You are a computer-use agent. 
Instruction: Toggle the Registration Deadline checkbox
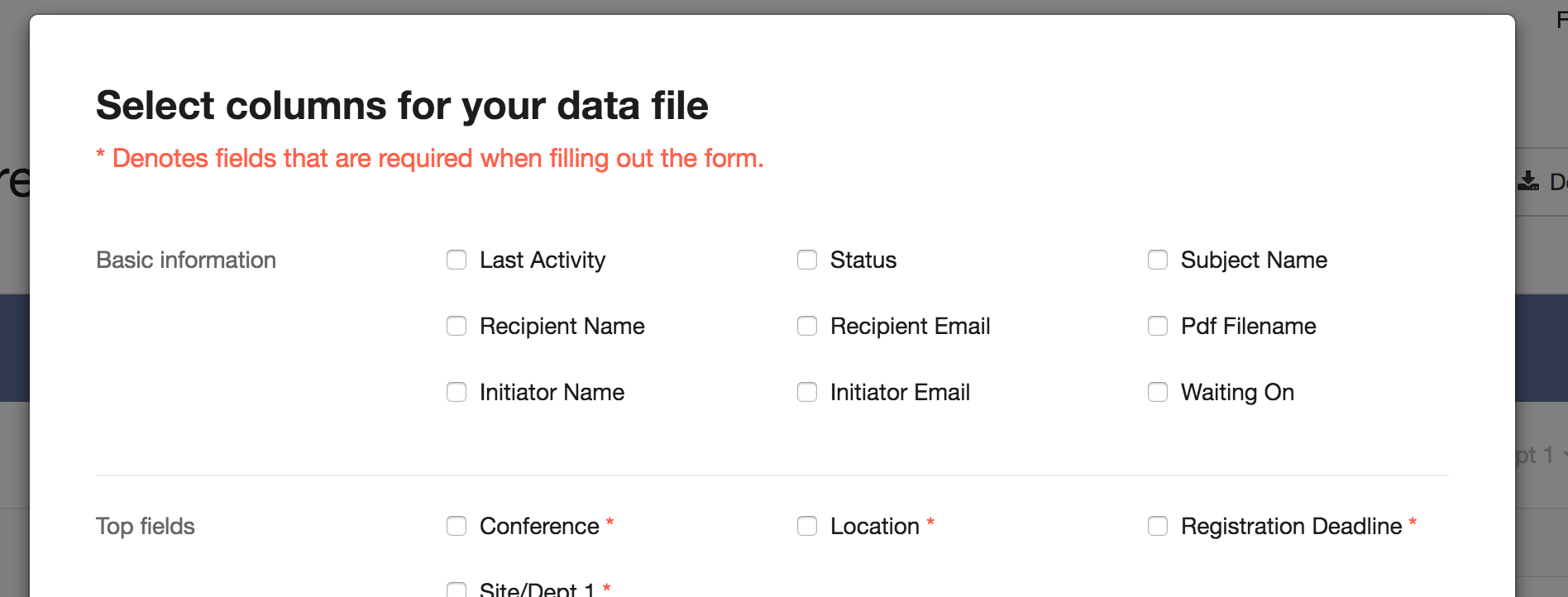(x=1158, y=526)
